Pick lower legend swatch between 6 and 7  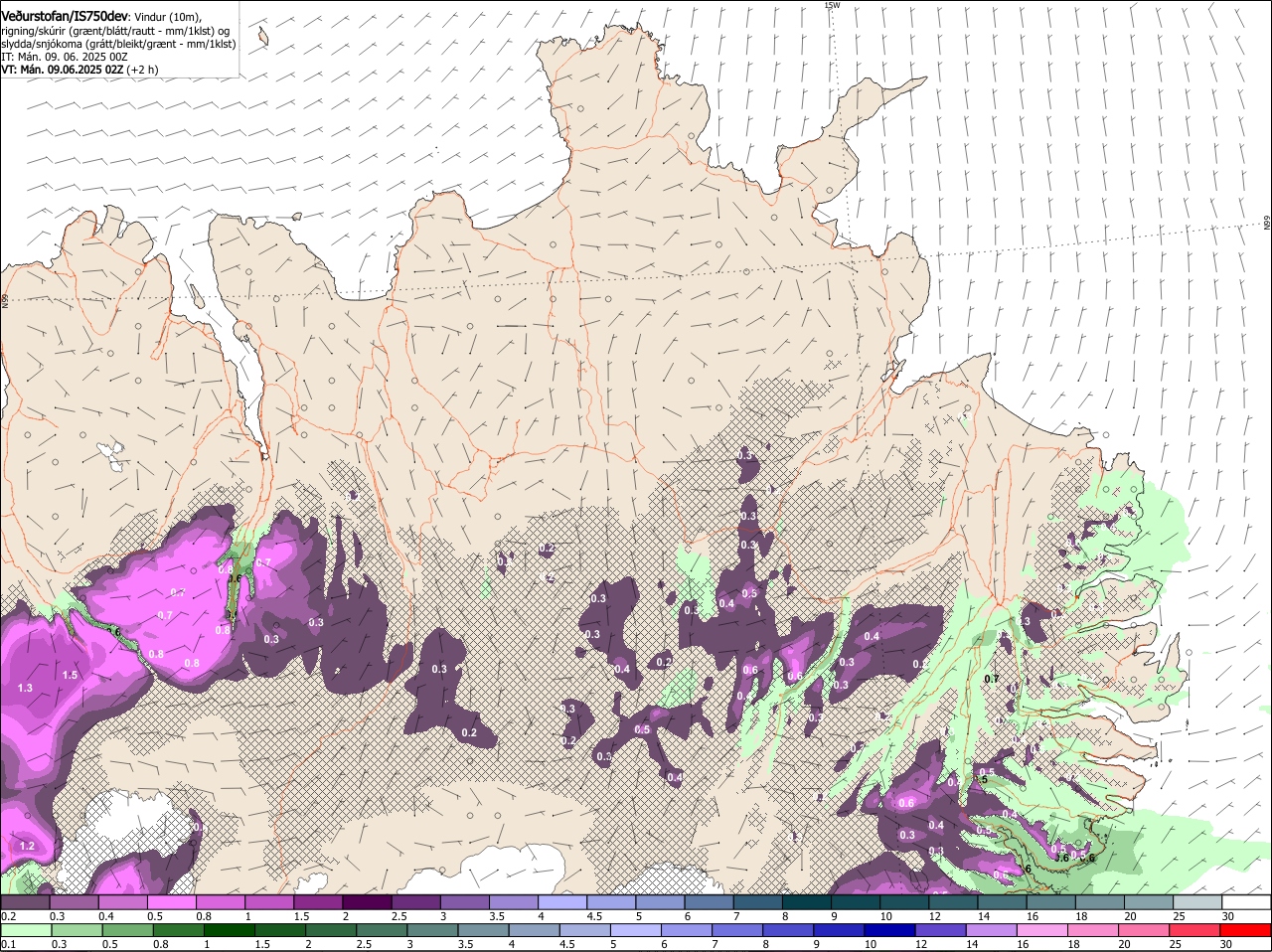pos(687,930)
